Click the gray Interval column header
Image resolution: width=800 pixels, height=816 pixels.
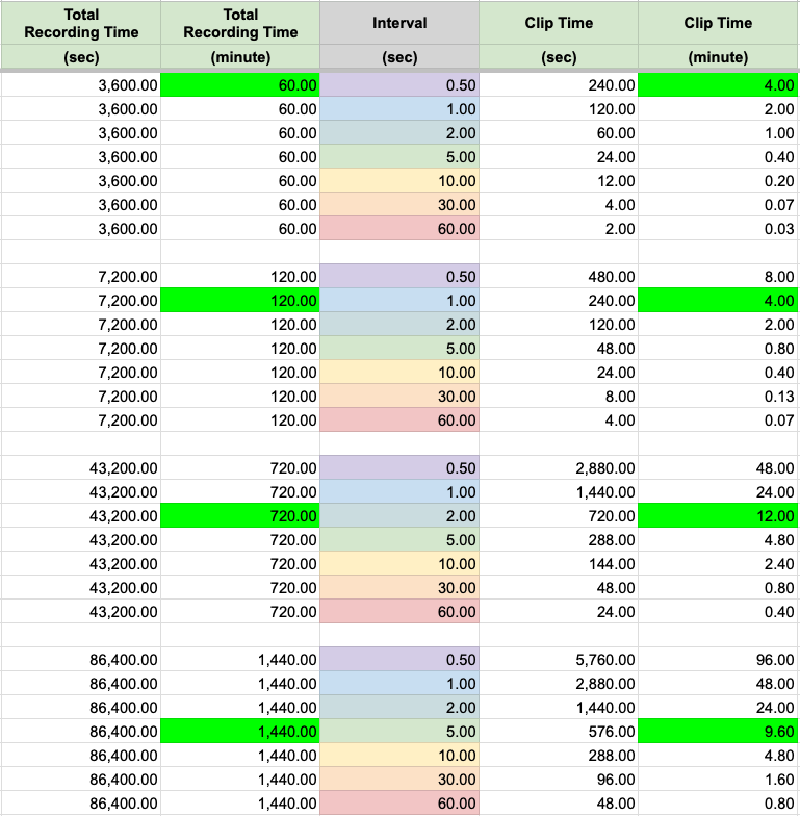(399, 23)
